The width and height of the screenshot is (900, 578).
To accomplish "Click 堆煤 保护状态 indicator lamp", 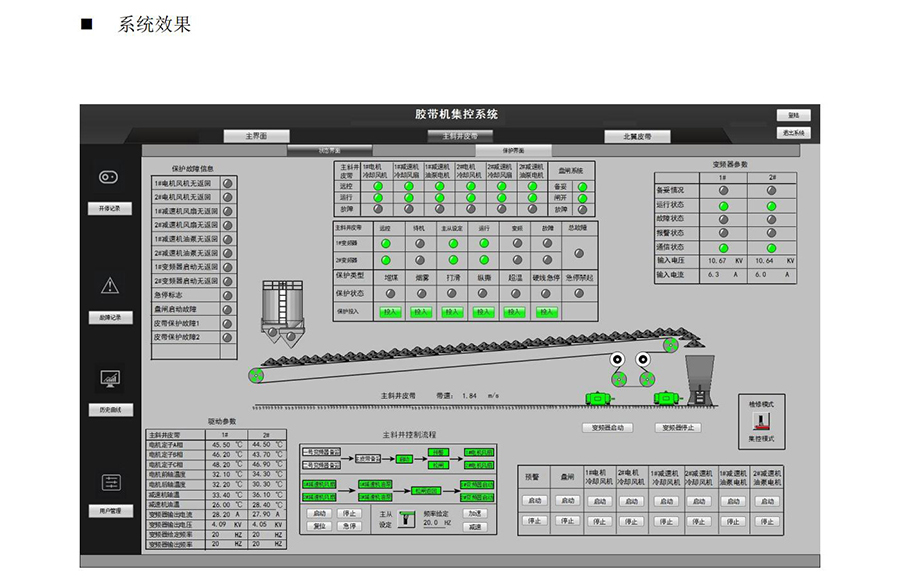I will click(390, 293).
